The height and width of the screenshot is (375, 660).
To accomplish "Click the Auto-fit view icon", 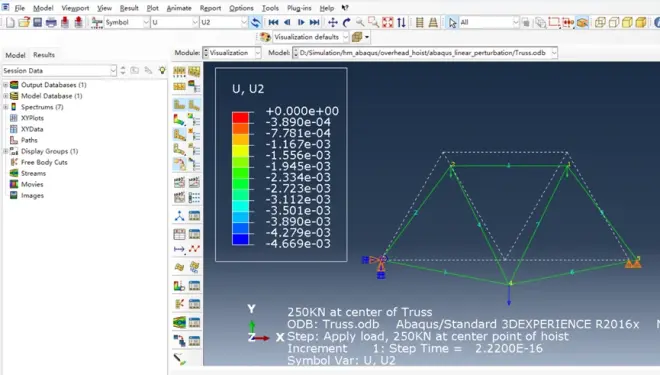I will [x=388, y=22].
